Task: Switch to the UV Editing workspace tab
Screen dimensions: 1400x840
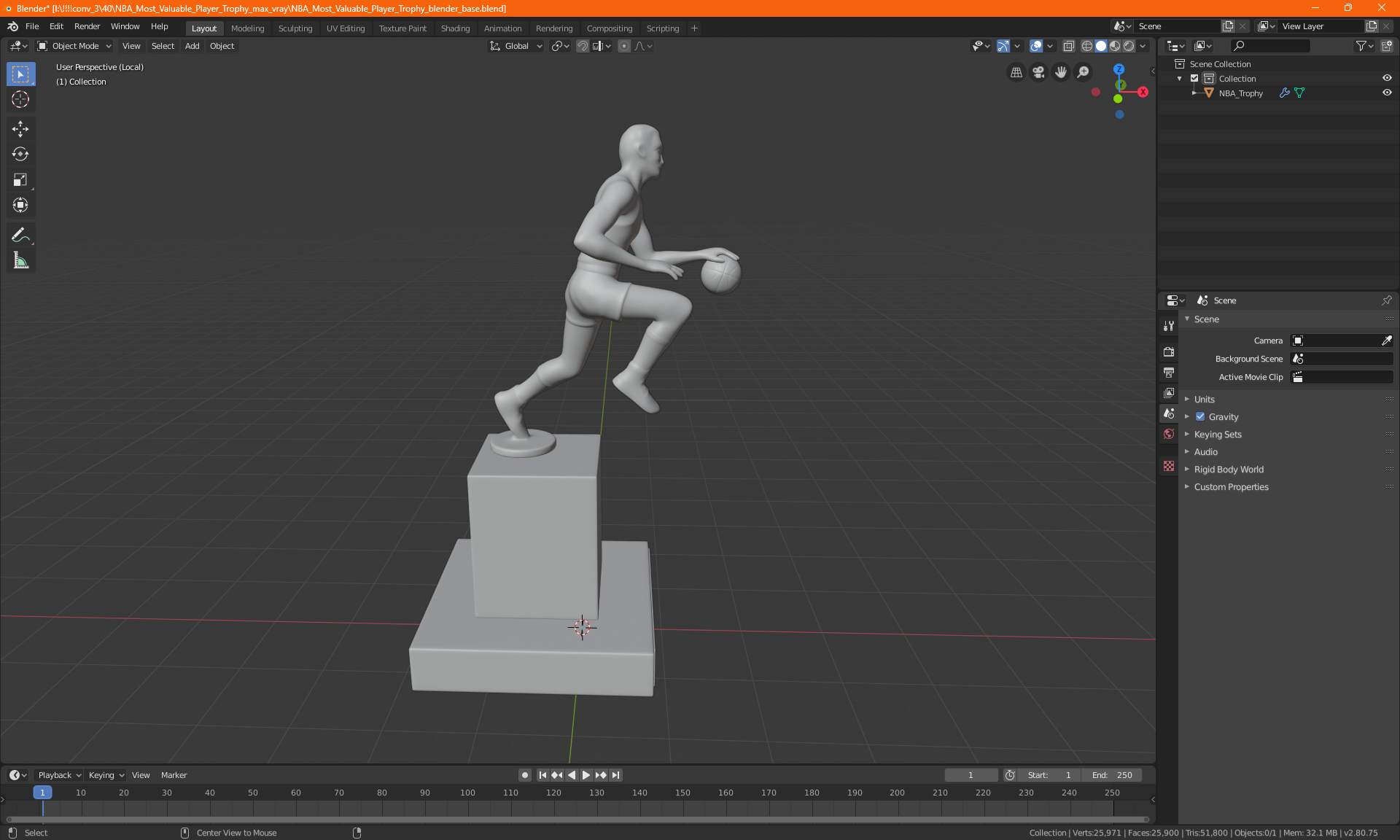Action: click(x=346, y=28)
